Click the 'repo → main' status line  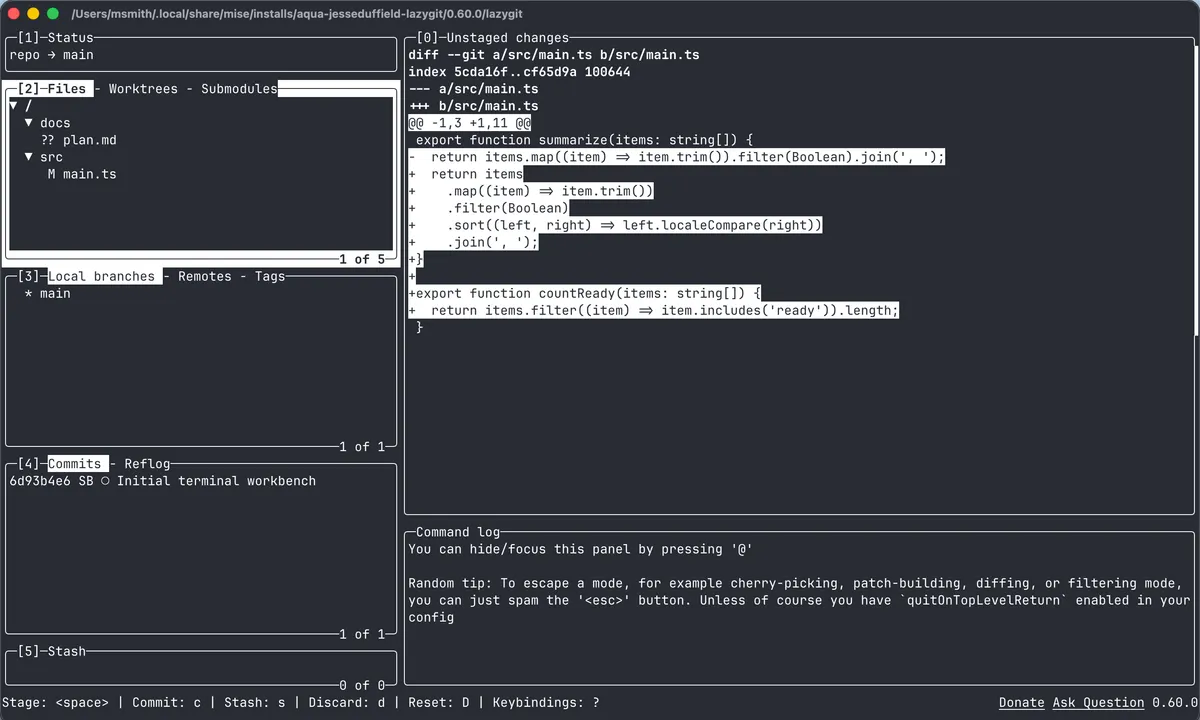[x=51, y=55]
